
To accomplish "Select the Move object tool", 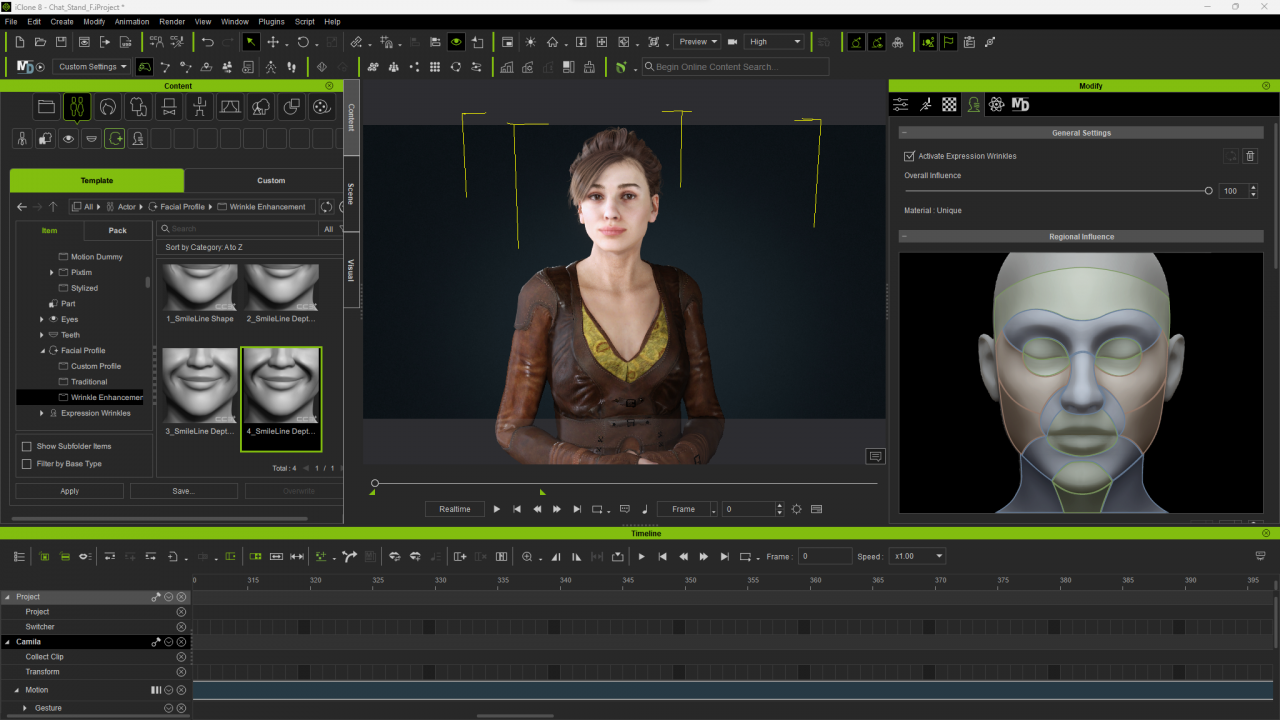I will tap(272, 42).
